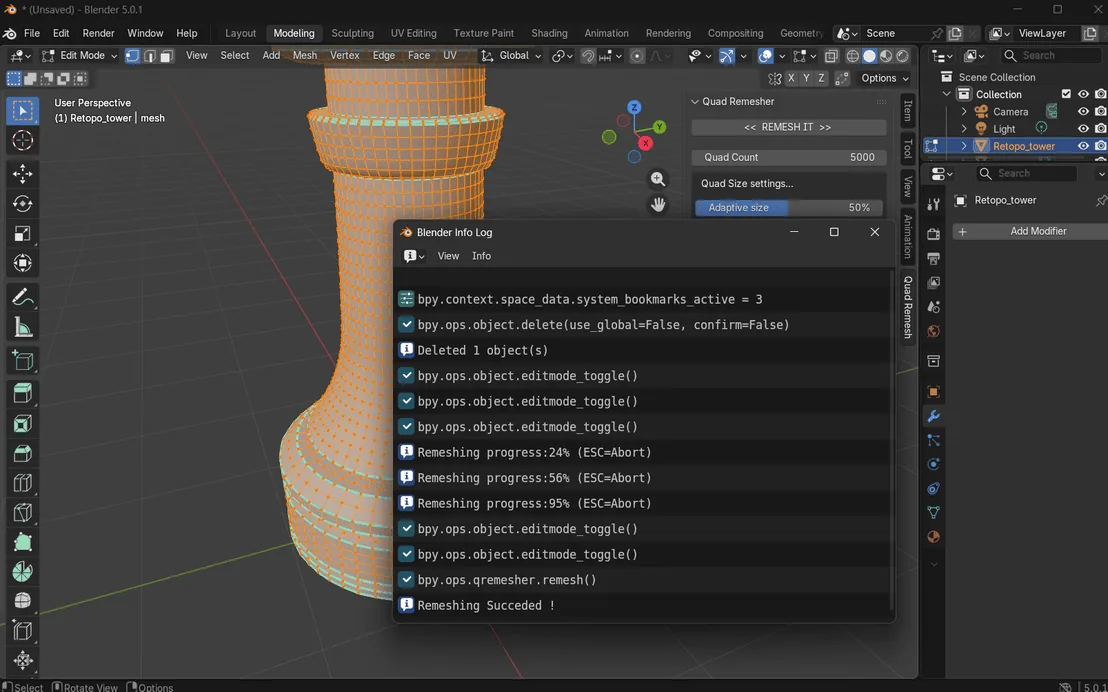Open the Info menu in Info Log

(x=481, y=256)
